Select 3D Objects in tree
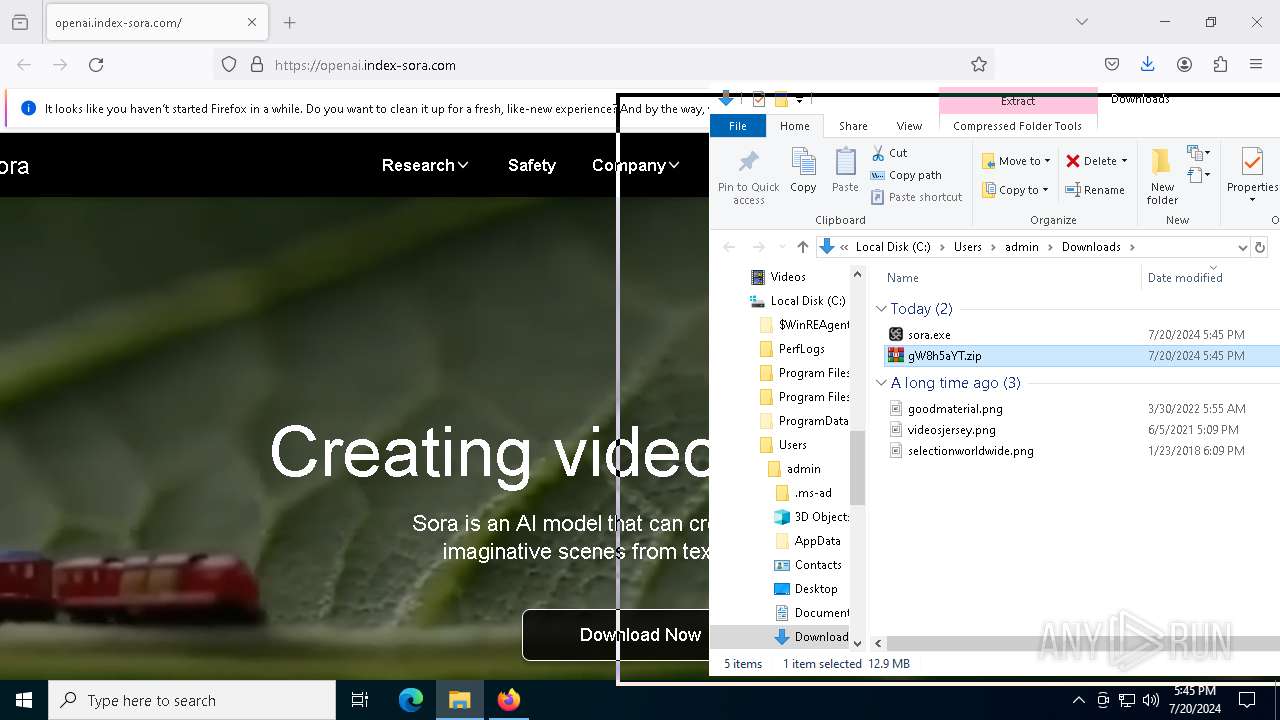This screenshot has height=720, width=1280. point(821,517)
